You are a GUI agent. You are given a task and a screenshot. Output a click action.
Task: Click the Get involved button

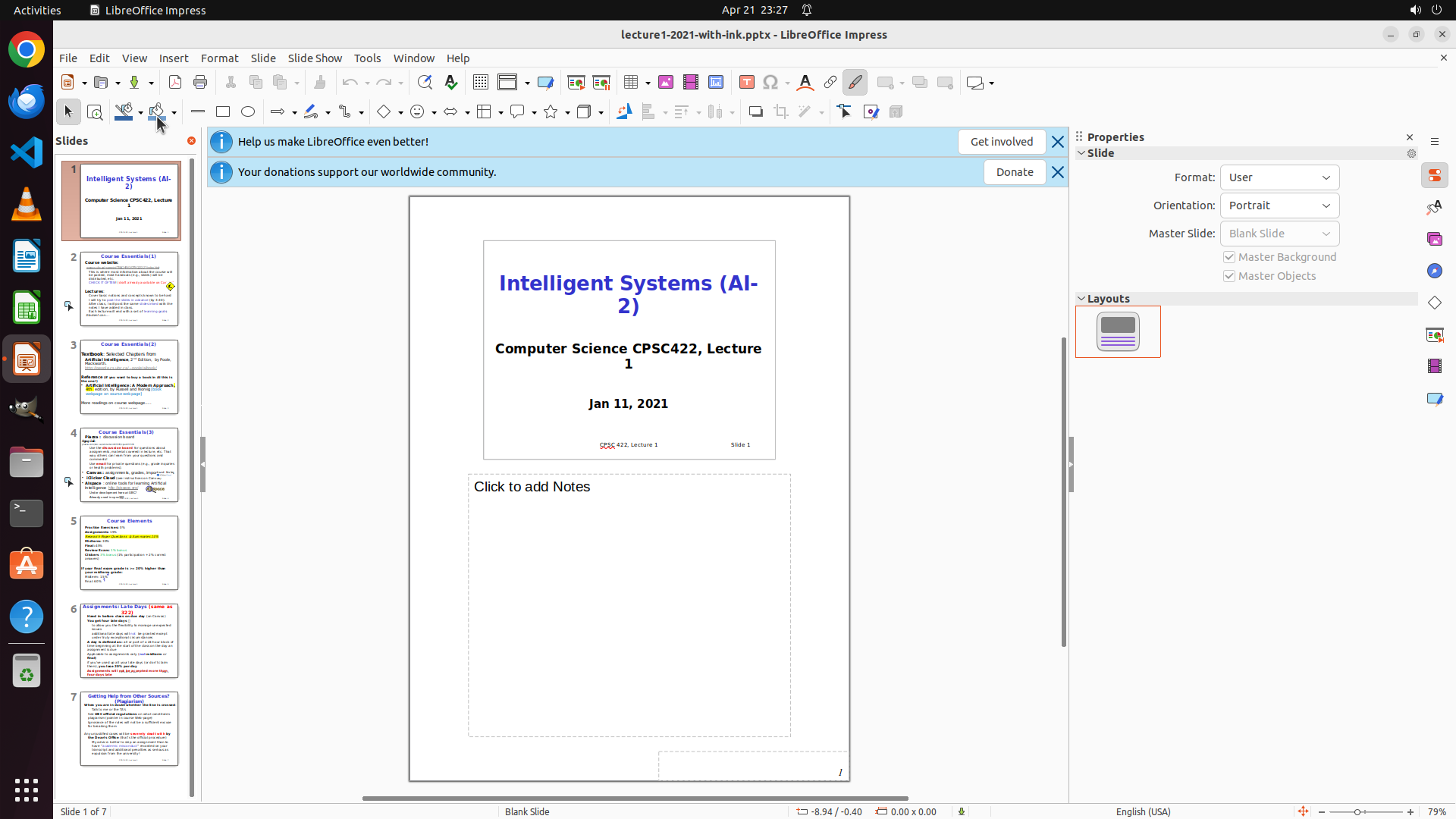(1001, 142)
